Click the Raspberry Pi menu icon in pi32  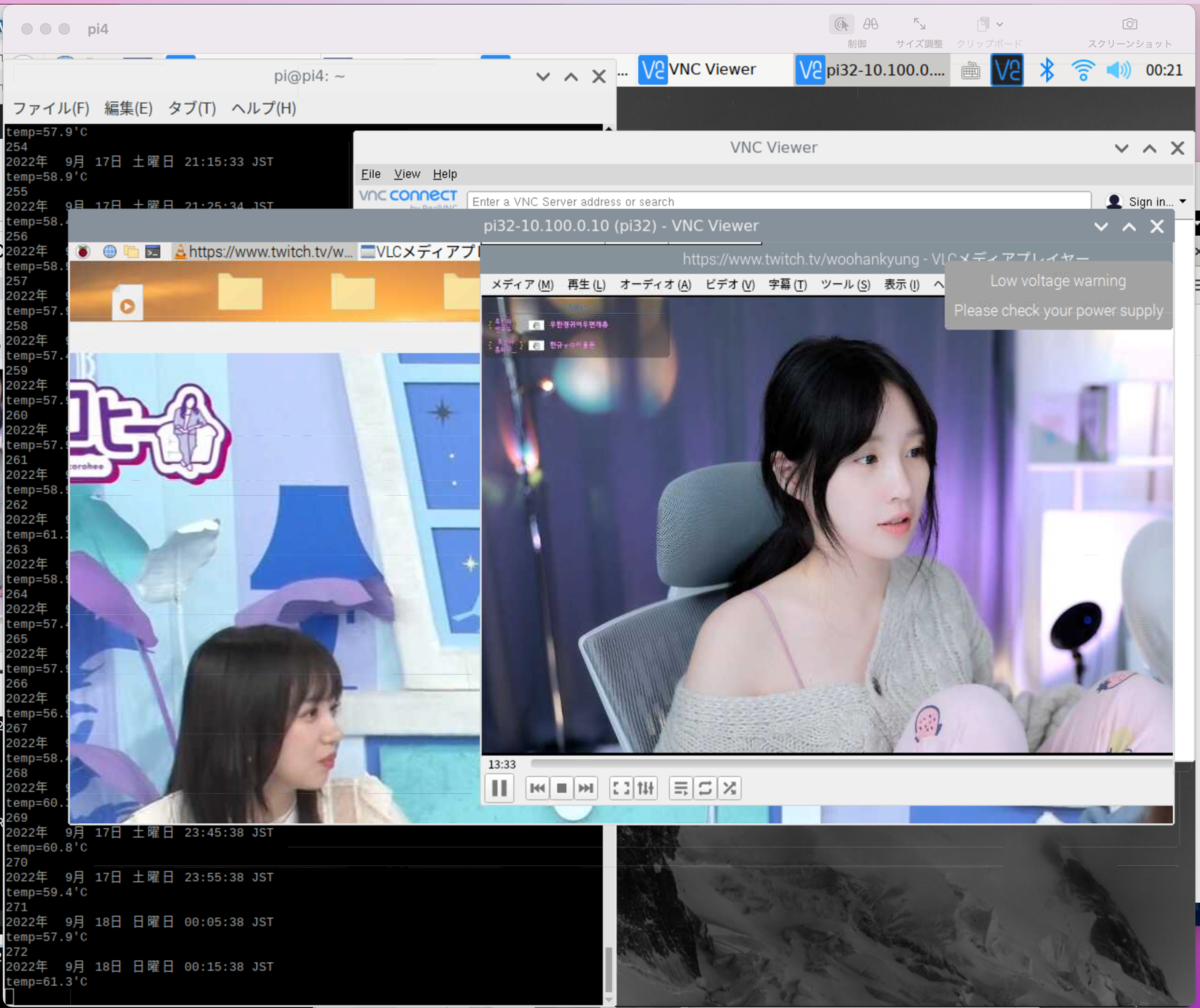(x=83, y=252)
